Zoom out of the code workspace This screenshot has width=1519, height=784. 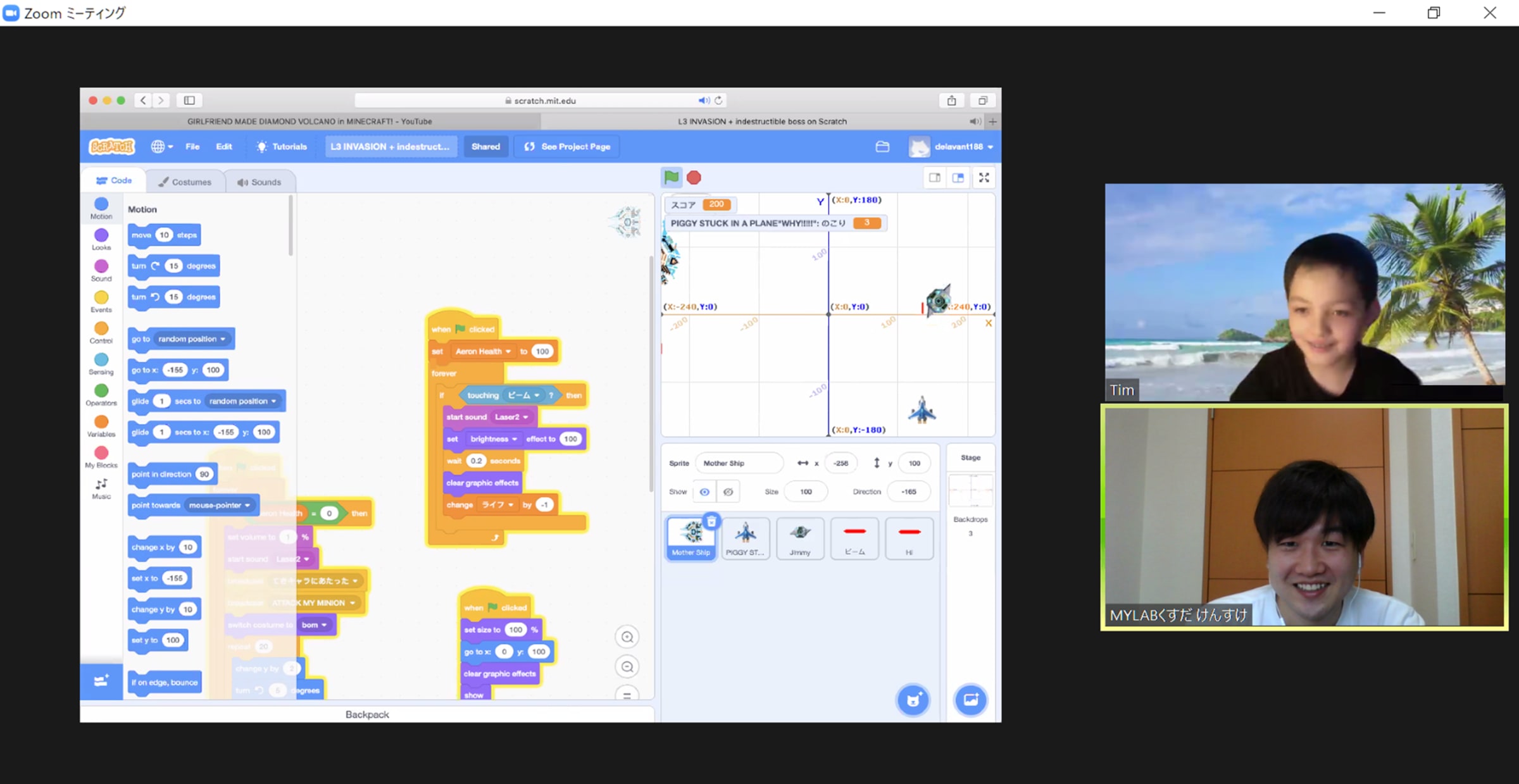coord(627,666)
